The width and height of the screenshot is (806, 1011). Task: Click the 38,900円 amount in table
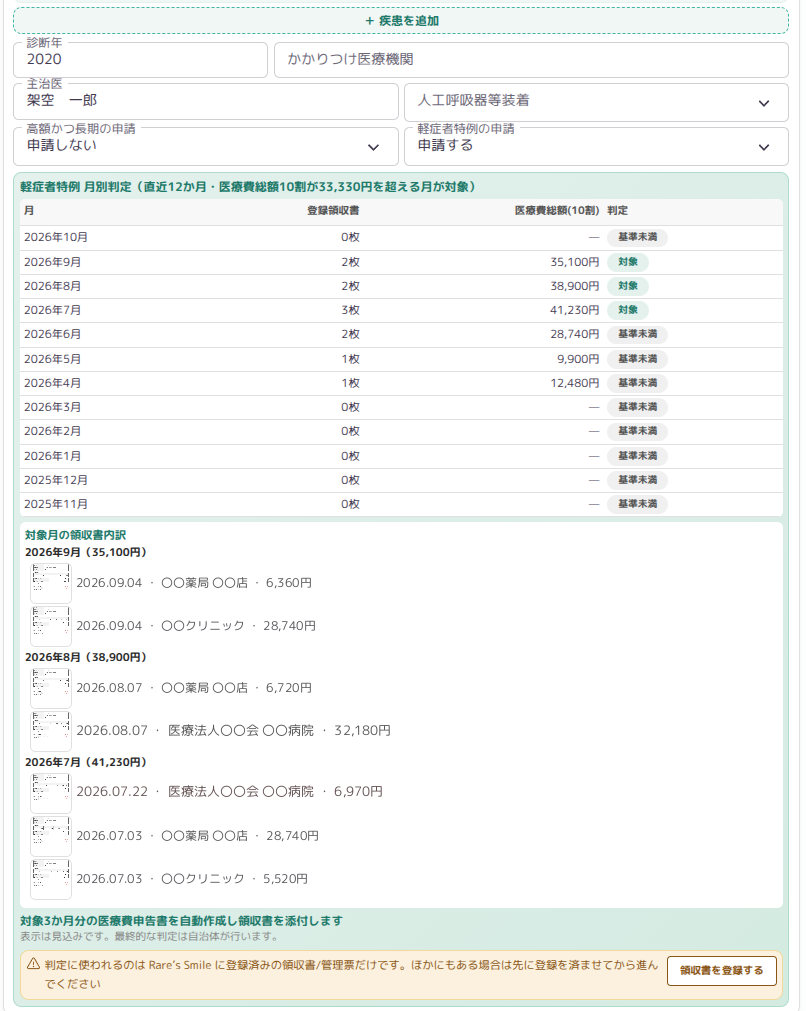point(575,286)
